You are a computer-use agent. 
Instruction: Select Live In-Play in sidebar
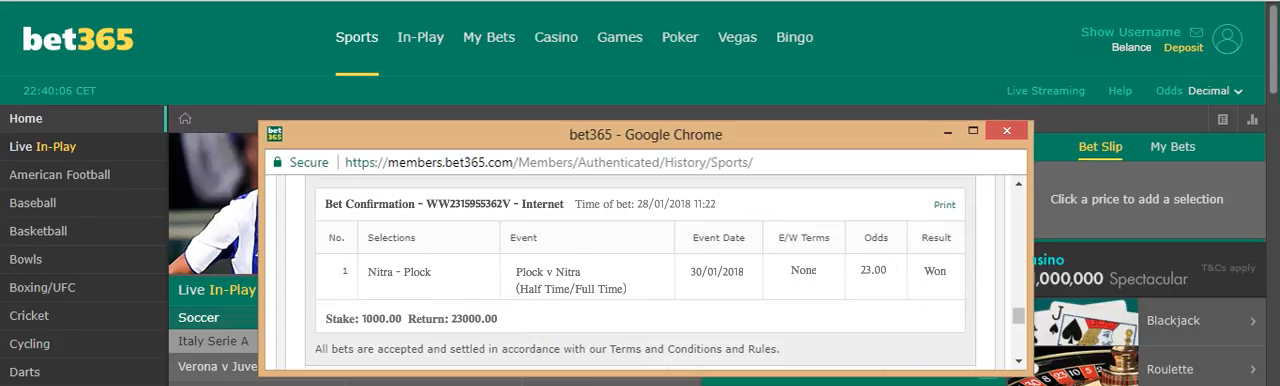point(83,147)
